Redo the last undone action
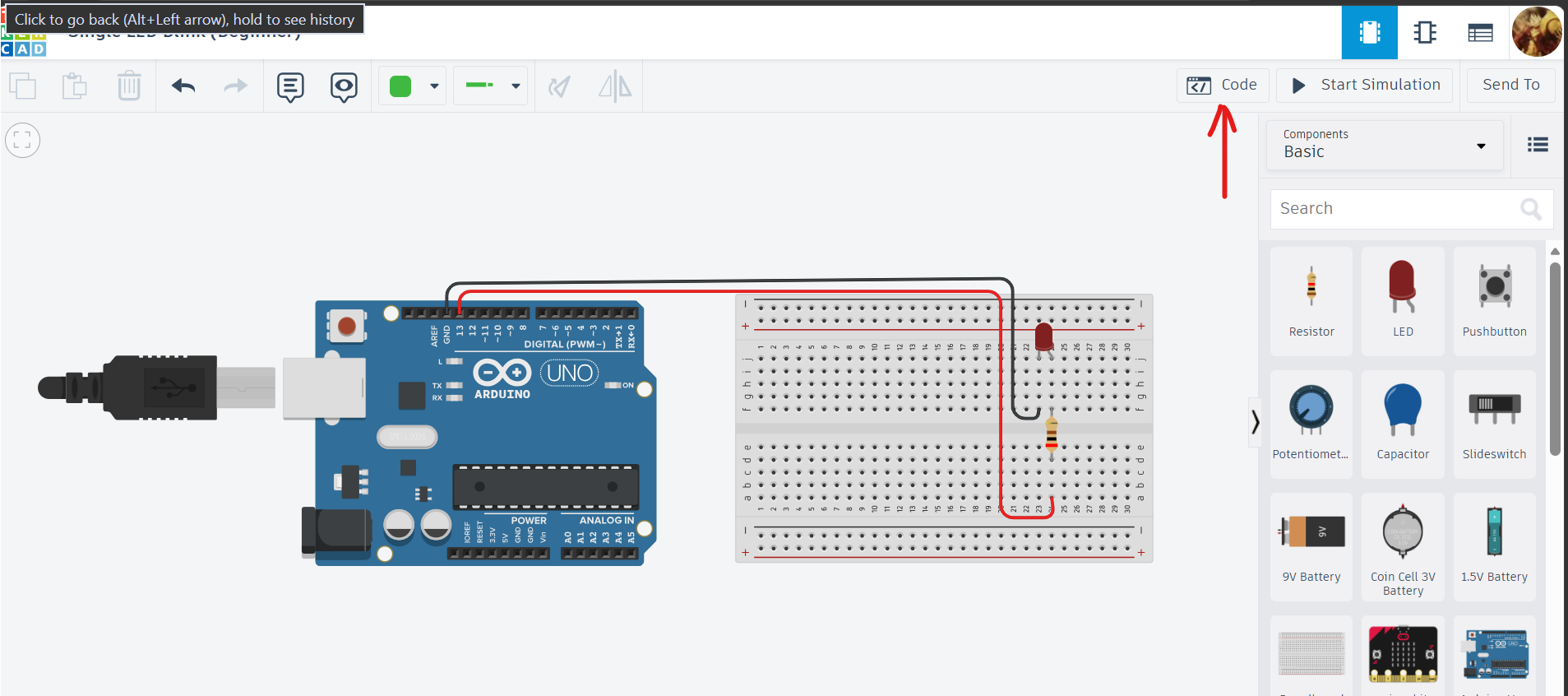This screenshot has width=1568, height=696. tap(236, 86)
